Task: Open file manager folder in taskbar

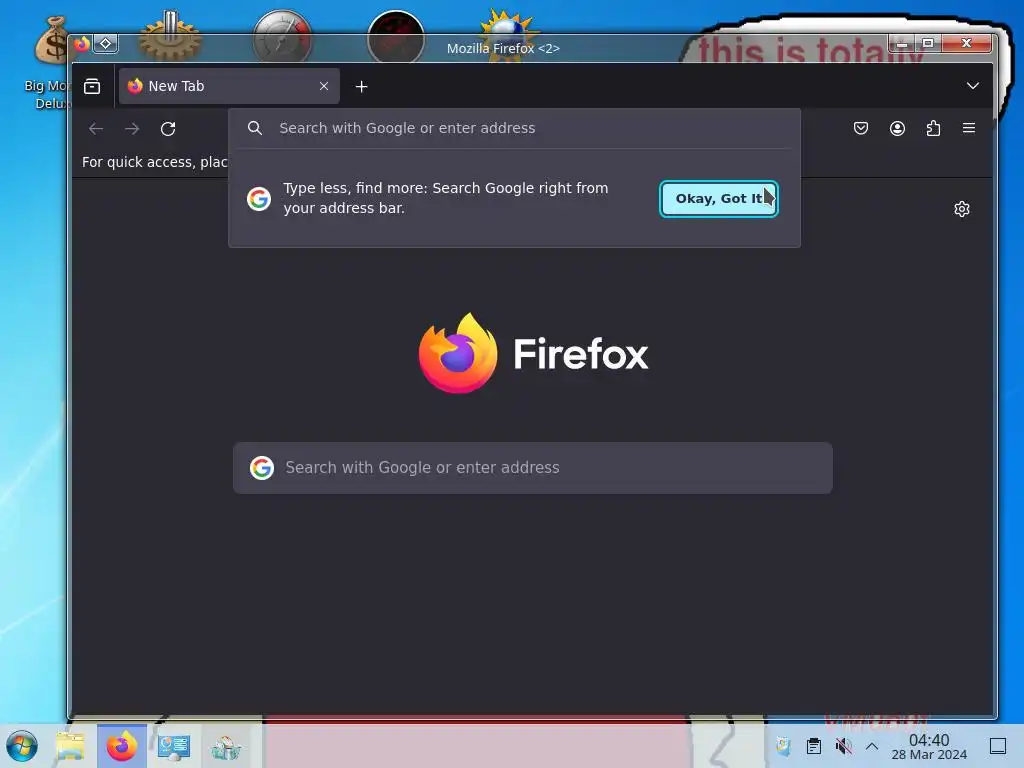Action: tap(70, 746)
